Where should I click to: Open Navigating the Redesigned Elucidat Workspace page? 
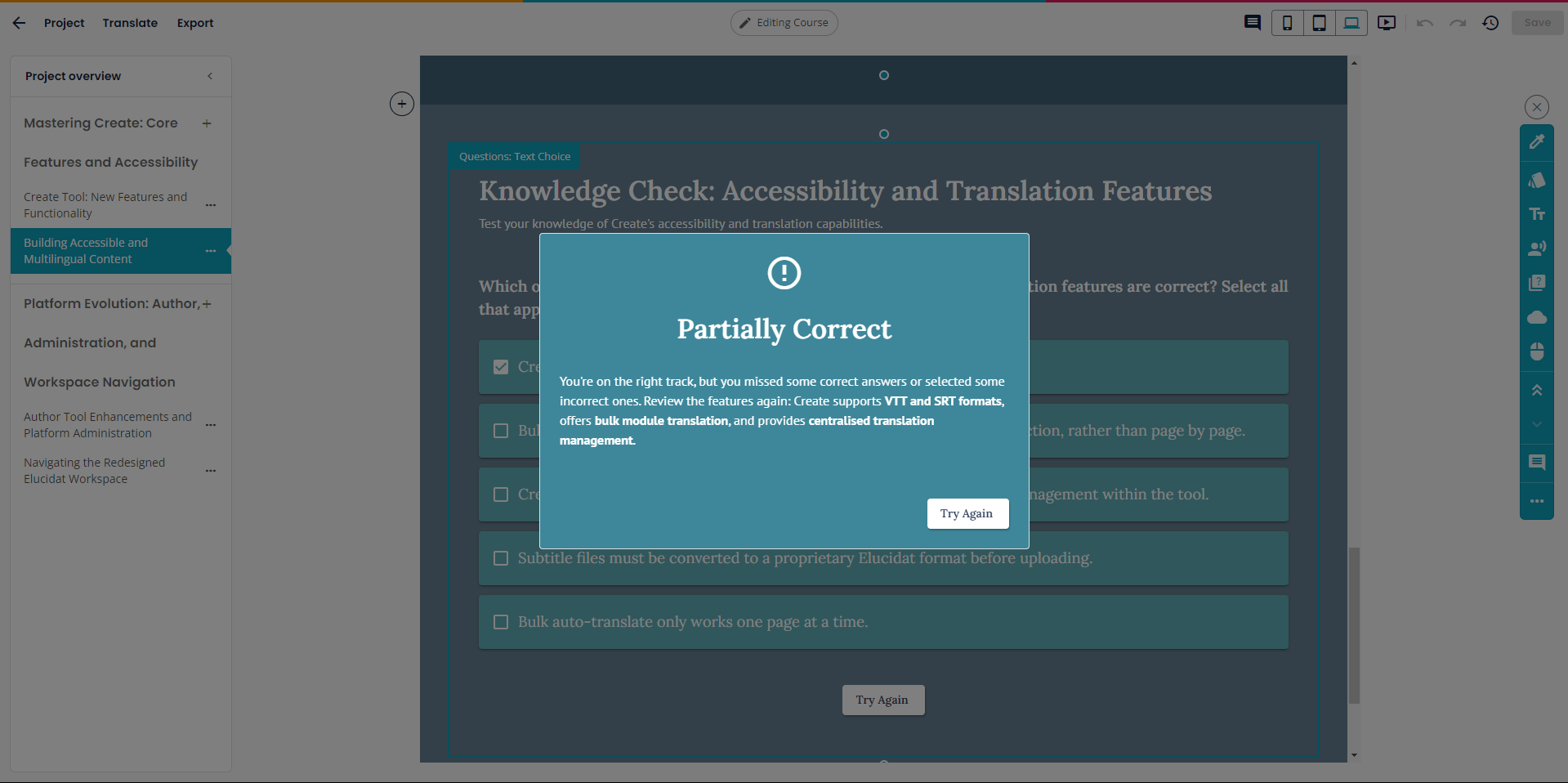94,471
